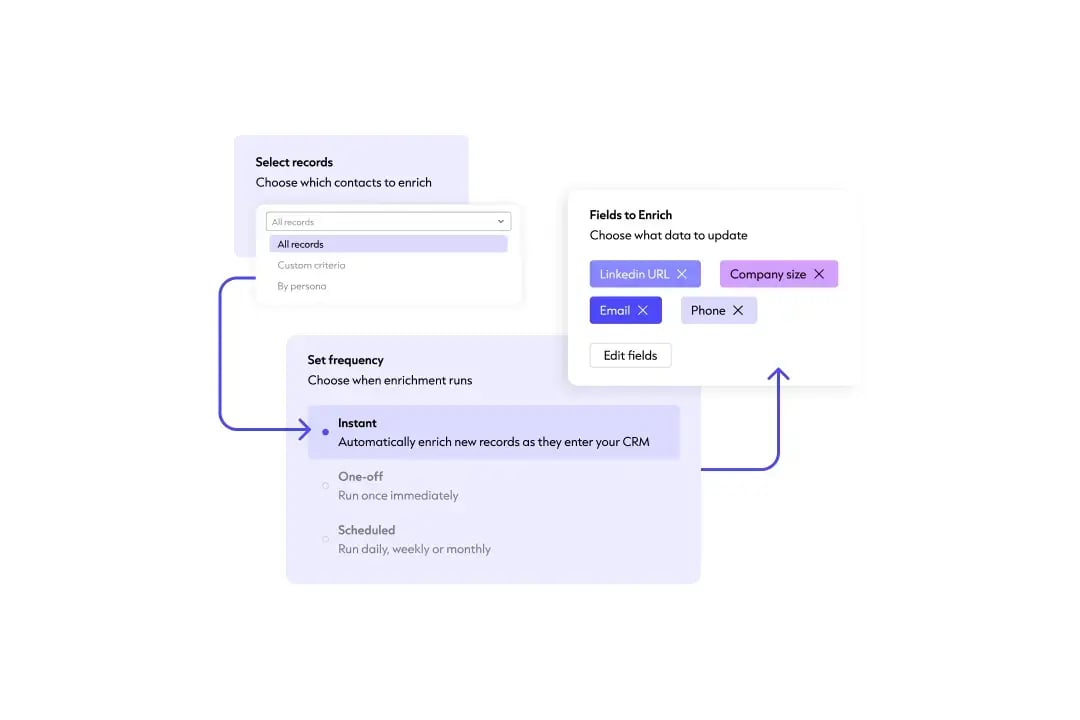Viewport: 1080px width, 720px height.
Task: Click the Edit fields button
Action: coord(630,355)
